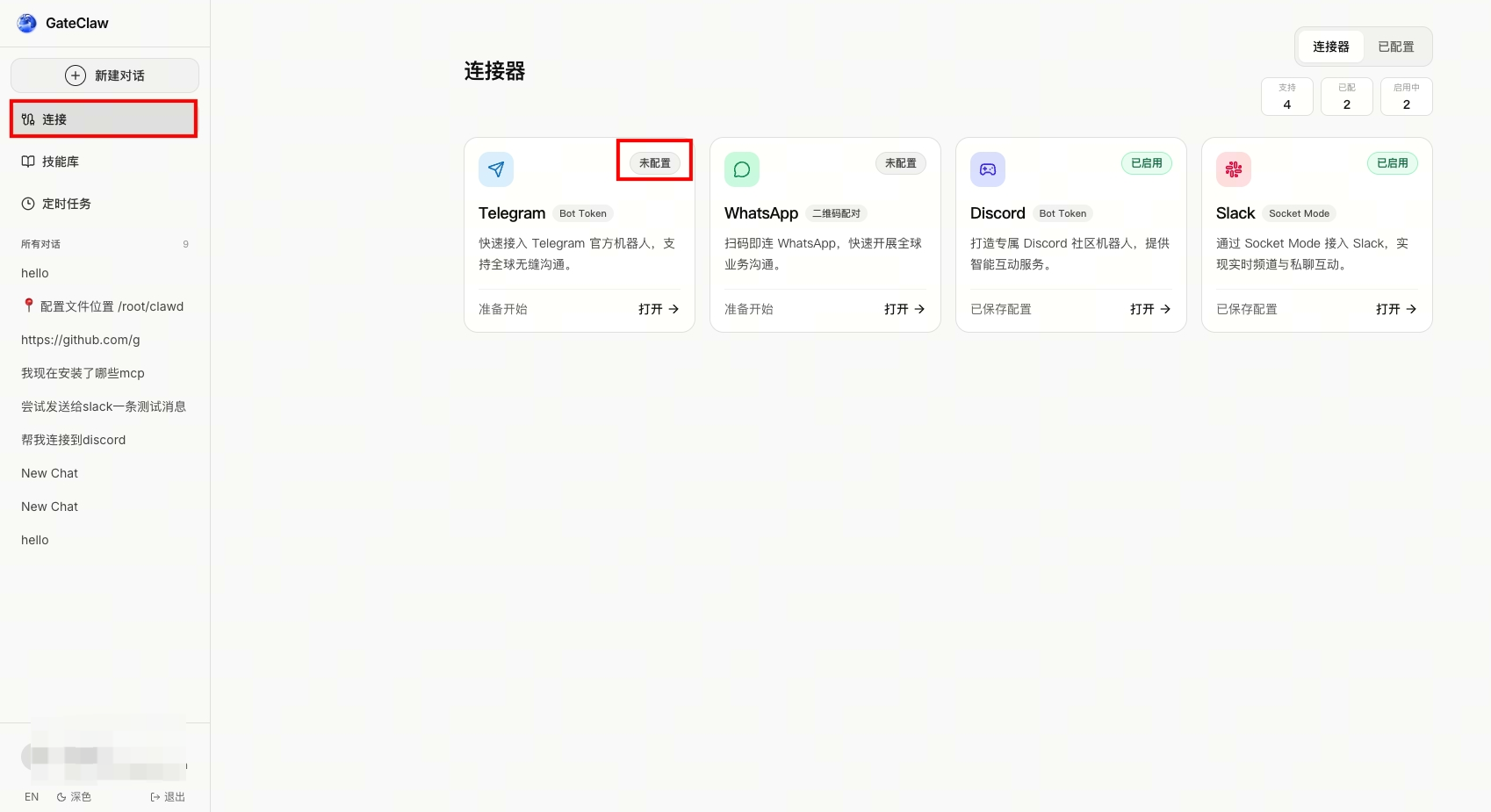Click the Telegram paper plane icon

point(496,169)
